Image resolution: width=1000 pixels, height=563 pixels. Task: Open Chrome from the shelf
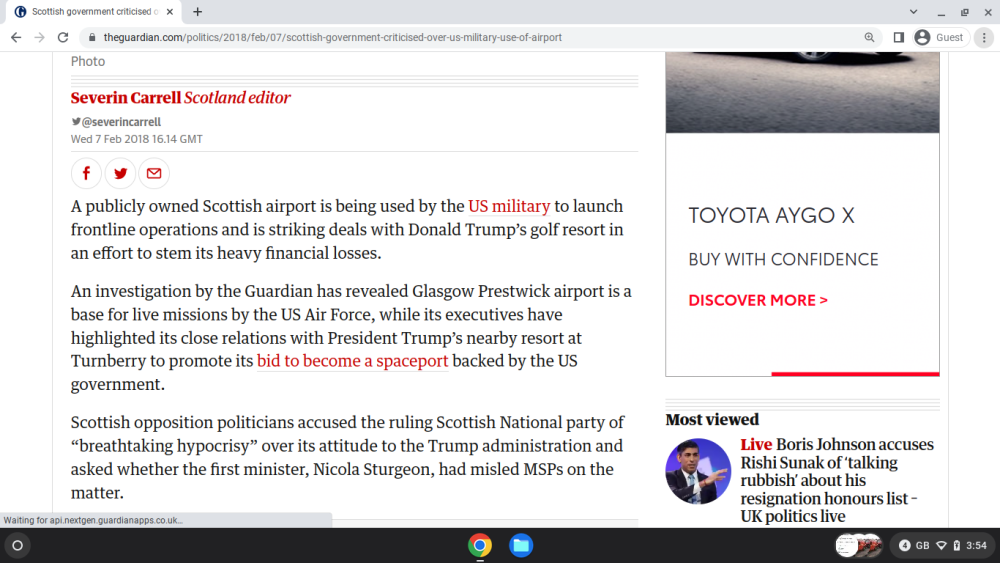tap(480, 545)
